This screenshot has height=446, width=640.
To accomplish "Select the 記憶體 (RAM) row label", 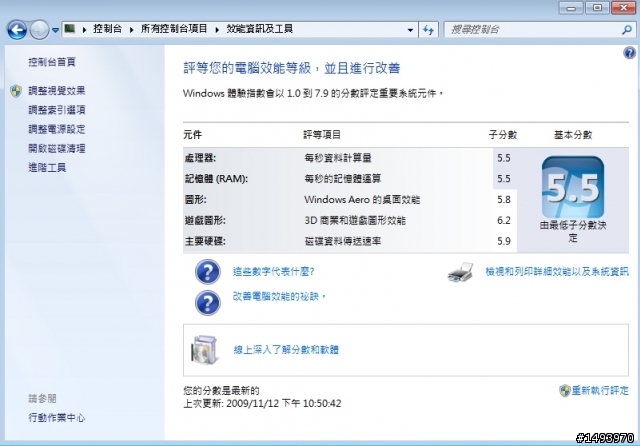I will pyautogui.click(x=216, y=179).
